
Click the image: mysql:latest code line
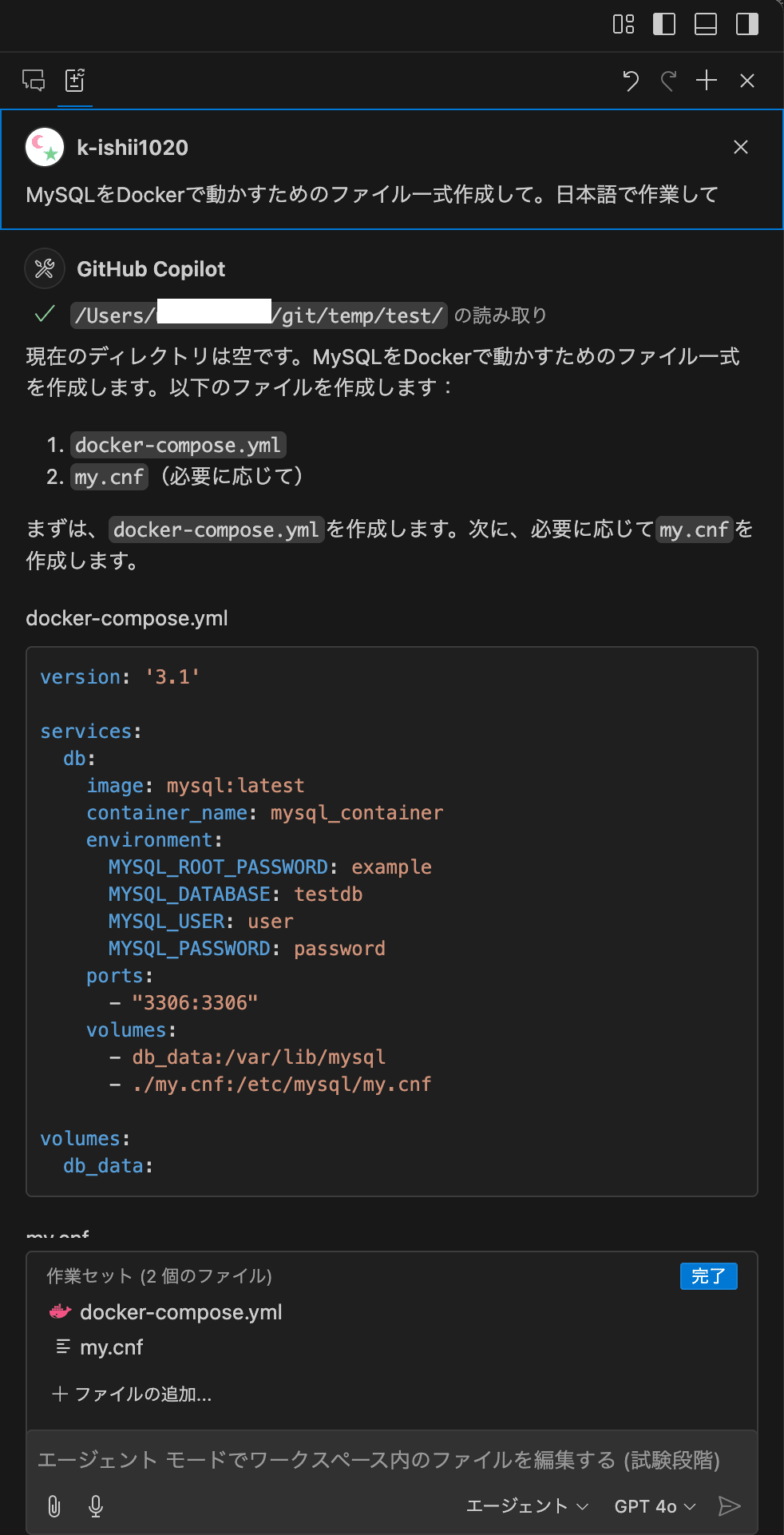196,786
